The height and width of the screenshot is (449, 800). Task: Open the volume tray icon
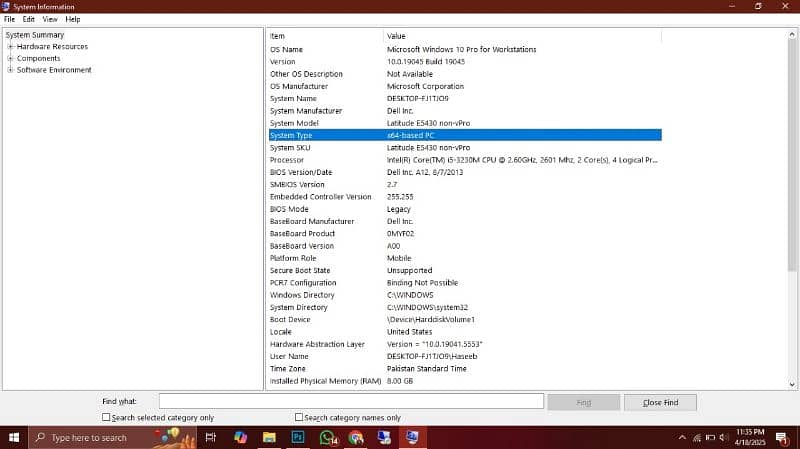click(x=723, y=437)
